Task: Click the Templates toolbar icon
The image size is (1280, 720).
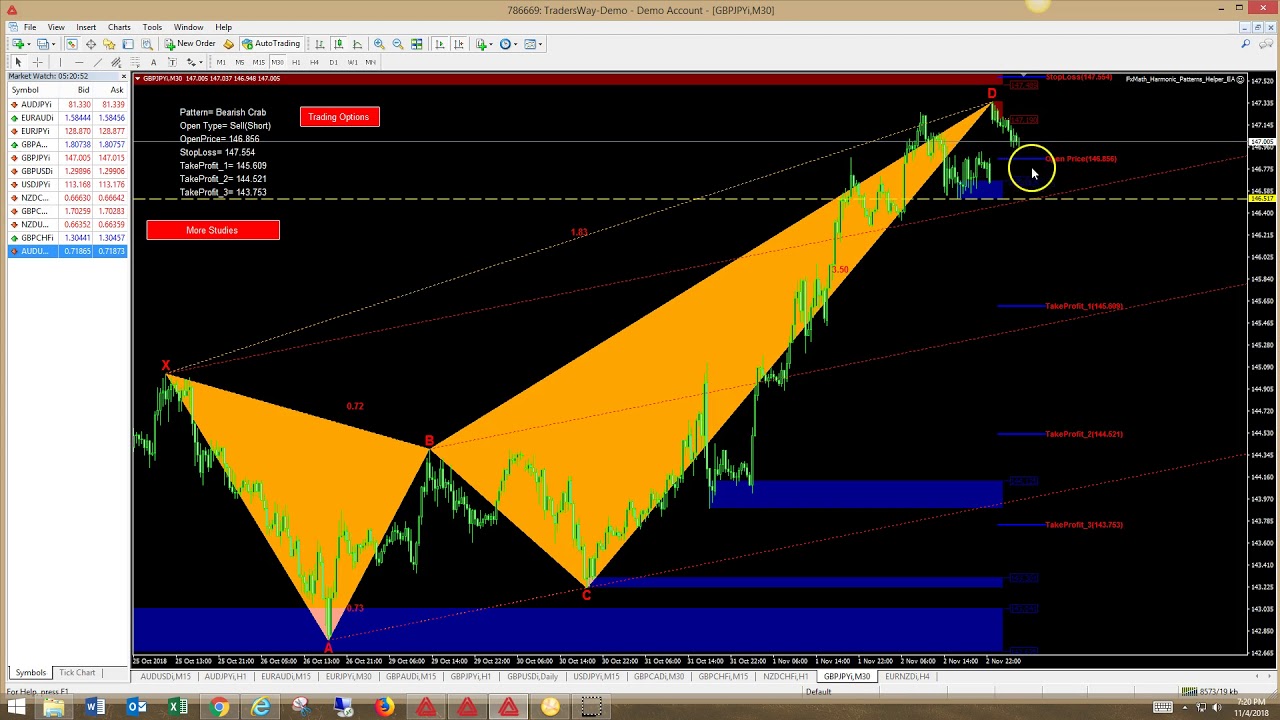Action: pos(530,44)
